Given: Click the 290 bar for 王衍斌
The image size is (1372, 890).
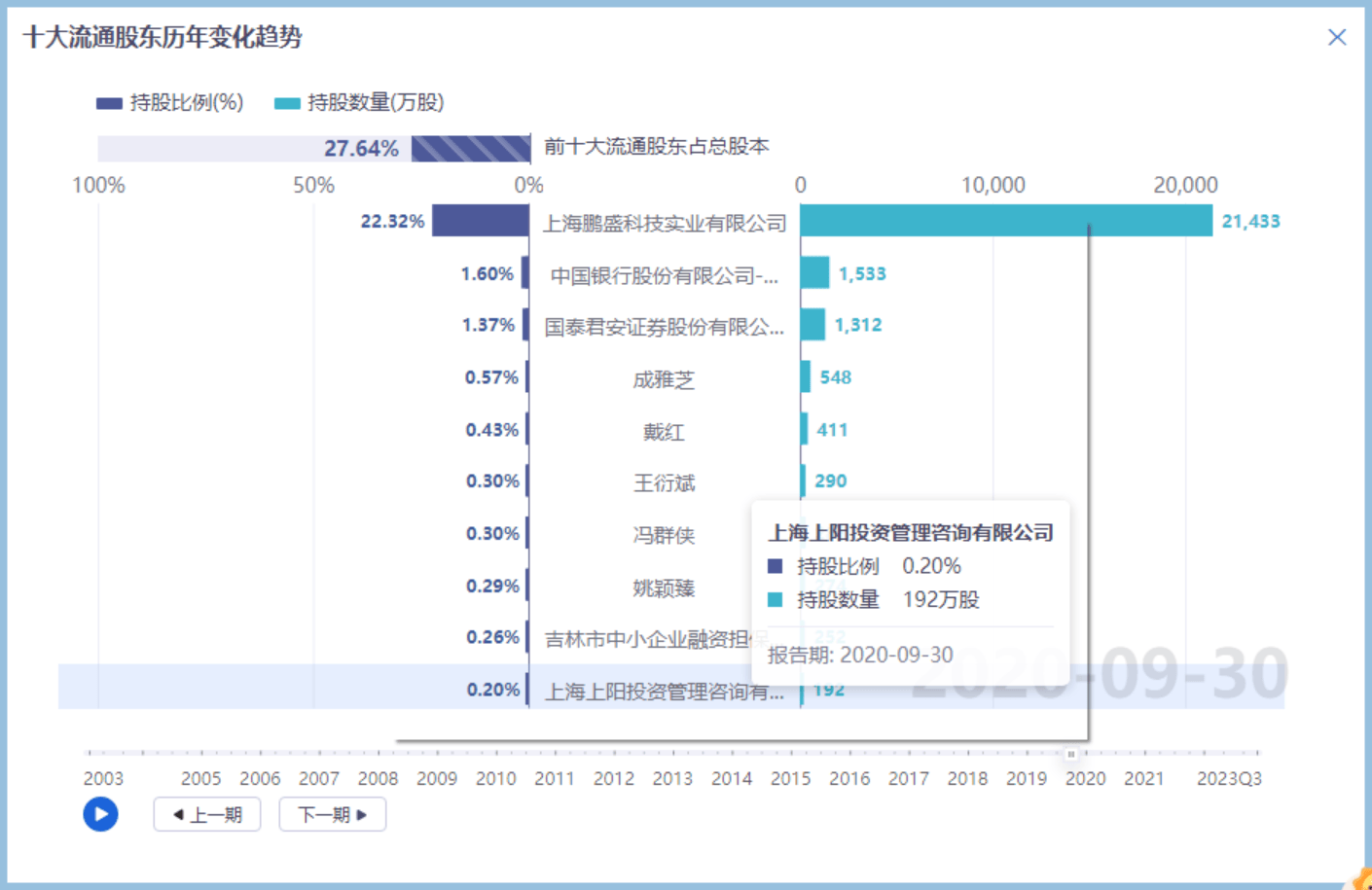Looking at the screenshot, I should click(804, 481).
